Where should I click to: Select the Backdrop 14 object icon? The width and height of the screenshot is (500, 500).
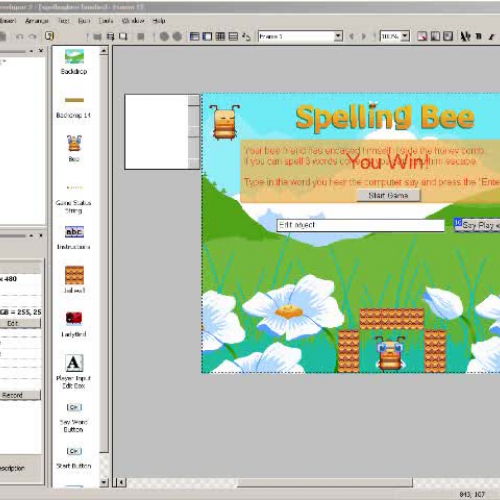click(74, 100)
